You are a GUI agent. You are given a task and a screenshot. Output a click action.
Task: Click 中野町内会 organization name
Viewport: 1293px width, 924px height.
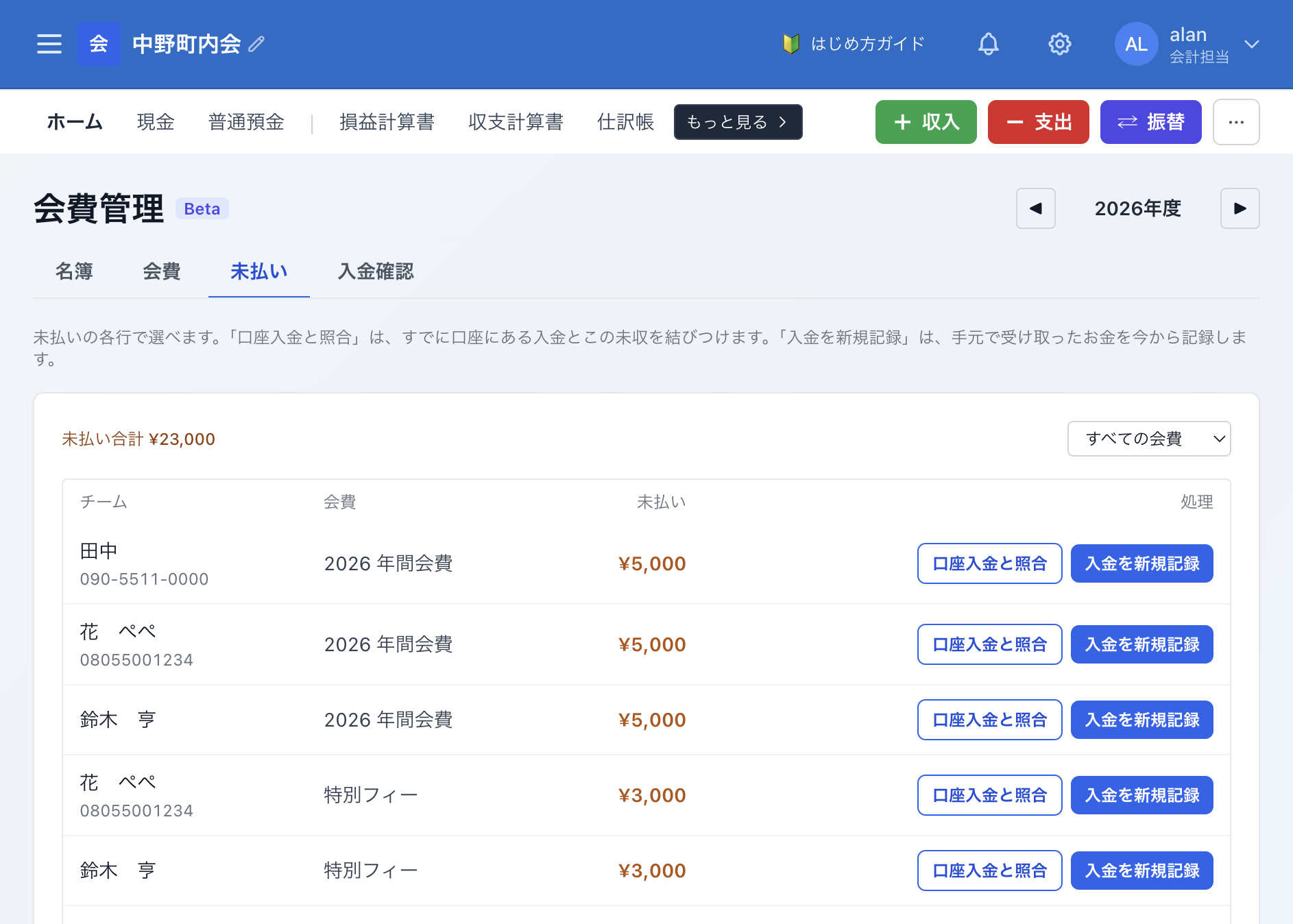click(186, 44)
